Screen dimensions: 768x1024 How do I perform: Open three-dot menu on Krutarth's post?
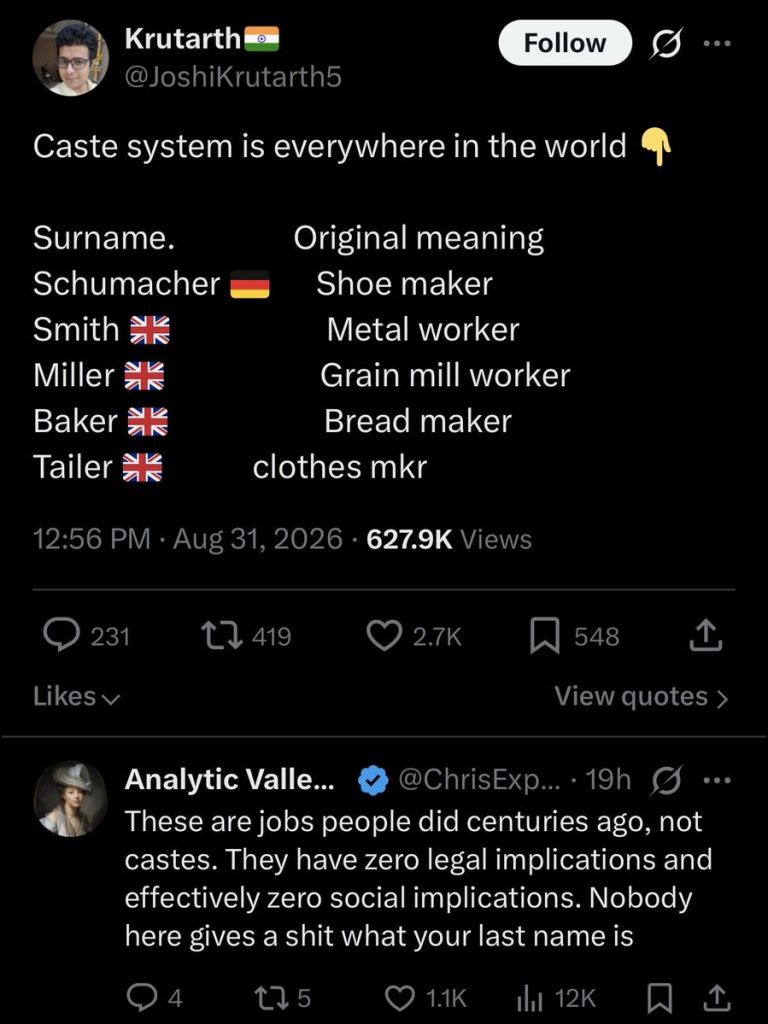click(x=716, y=43)
